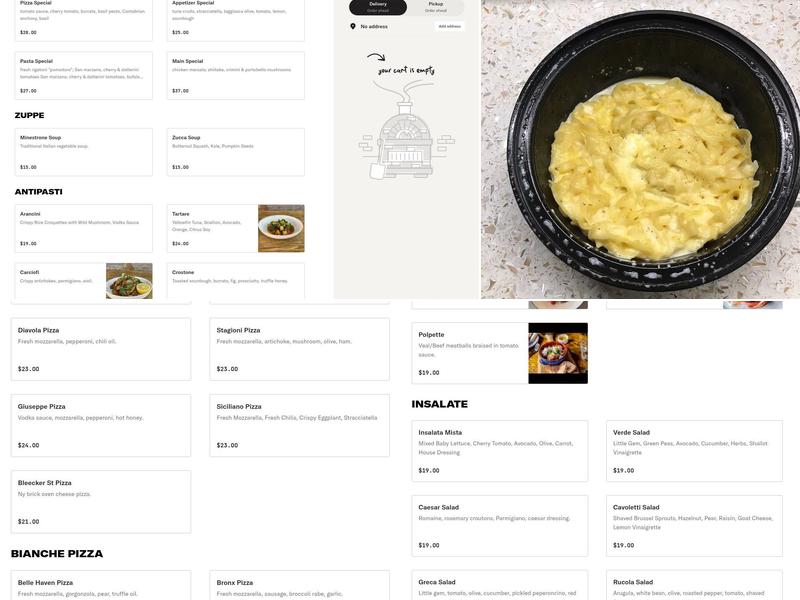Image resolution: width=800 pixels, height=600 pixels.
Task: Switch to the Delivery order option
Action: (378, 7)
